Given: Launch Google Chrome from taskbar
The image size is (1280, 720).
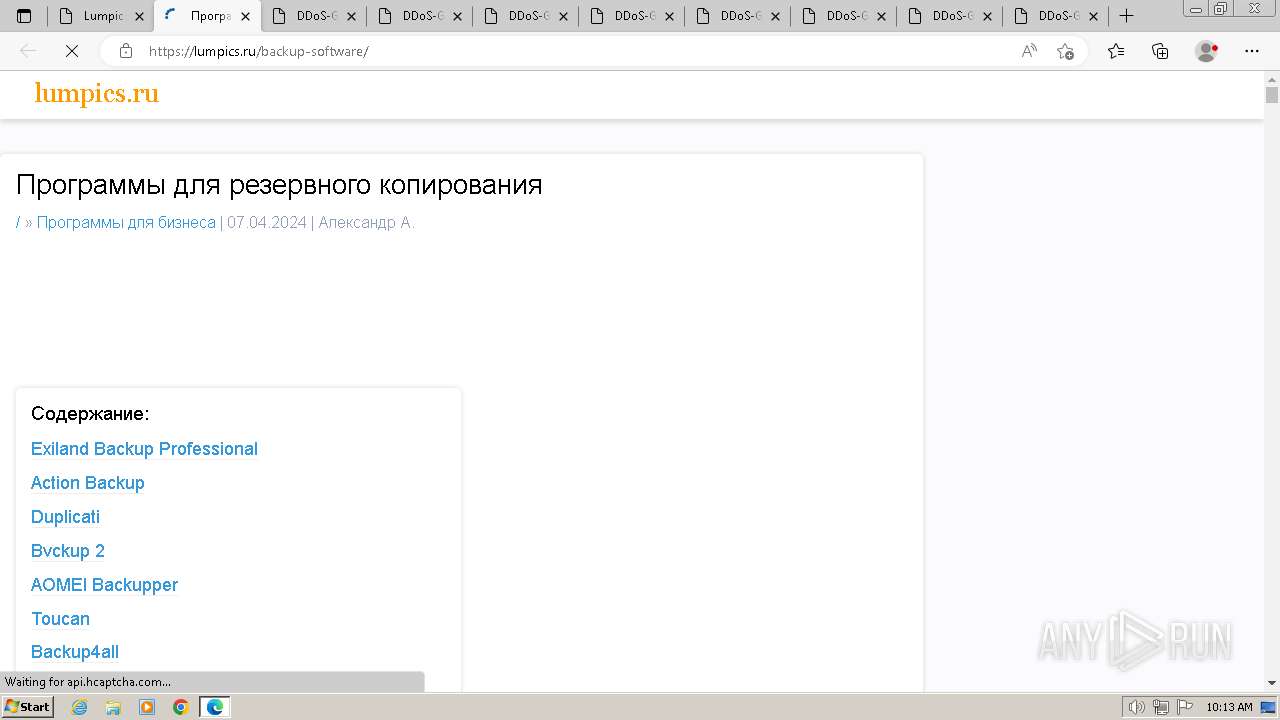Looking at the screenshot, I should point(181,707).
